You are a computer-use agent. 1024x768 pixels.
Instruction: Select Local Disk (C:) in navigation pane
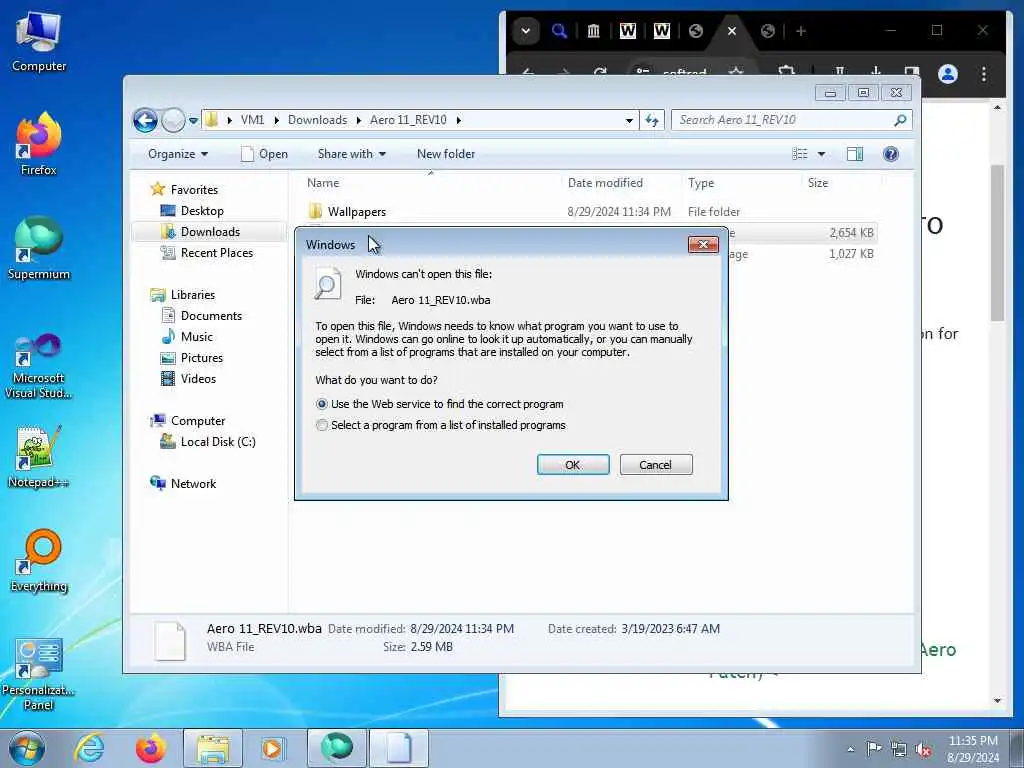pyautogui.click(x=217, y=442)
